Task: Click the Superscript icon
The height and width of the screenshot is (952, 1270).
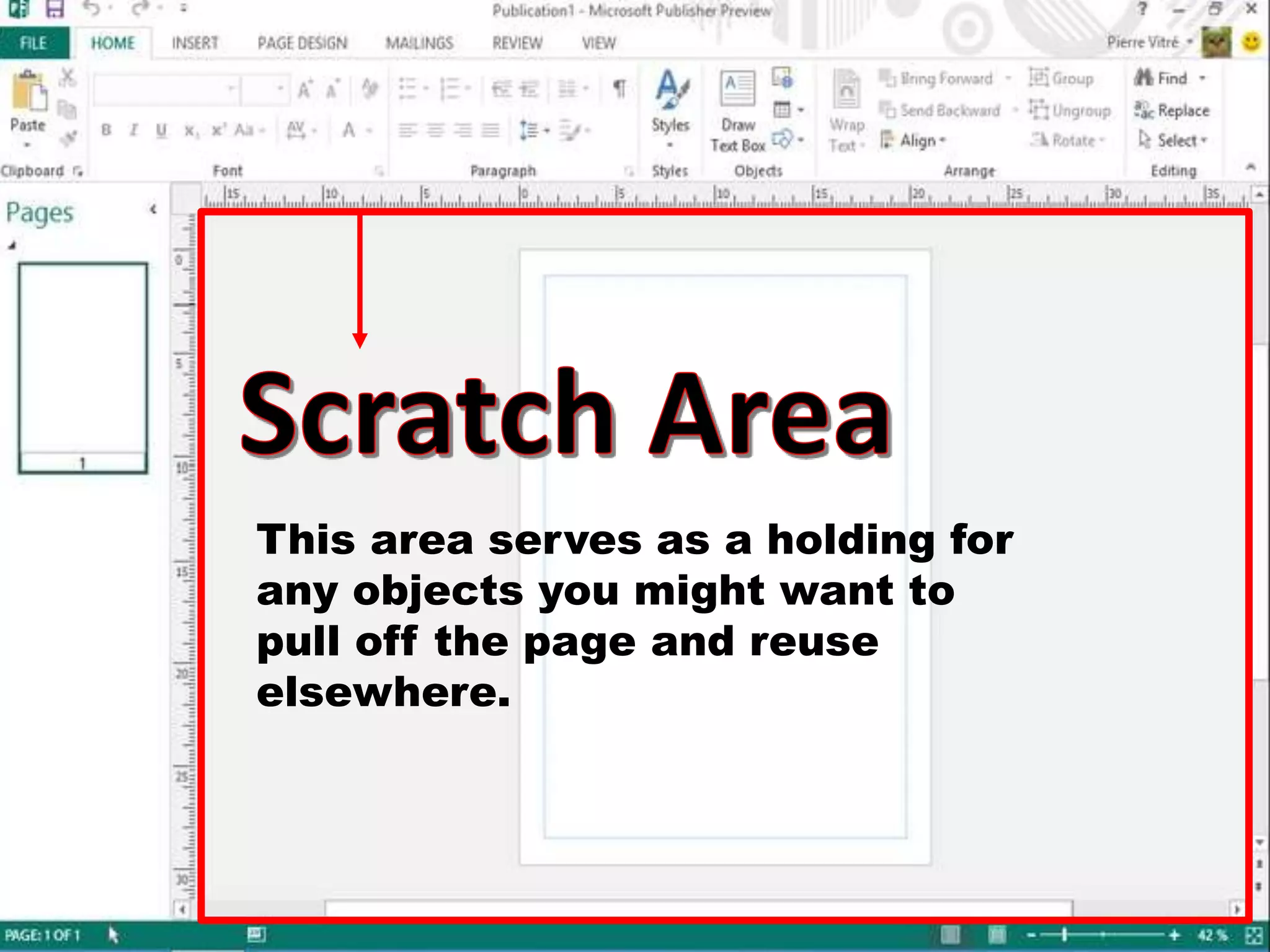Action: (218, 130)
